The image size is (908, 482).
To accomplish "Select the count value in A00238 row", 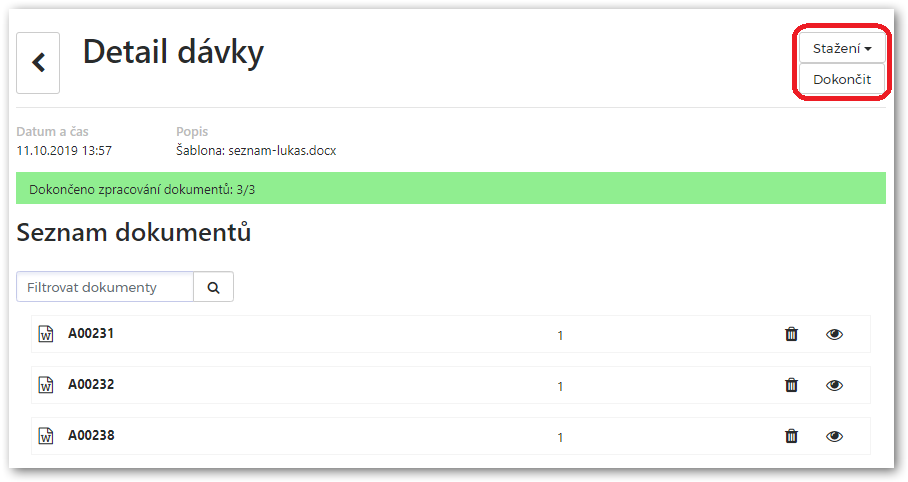I will pyautogui.click(x=560, y=437).
